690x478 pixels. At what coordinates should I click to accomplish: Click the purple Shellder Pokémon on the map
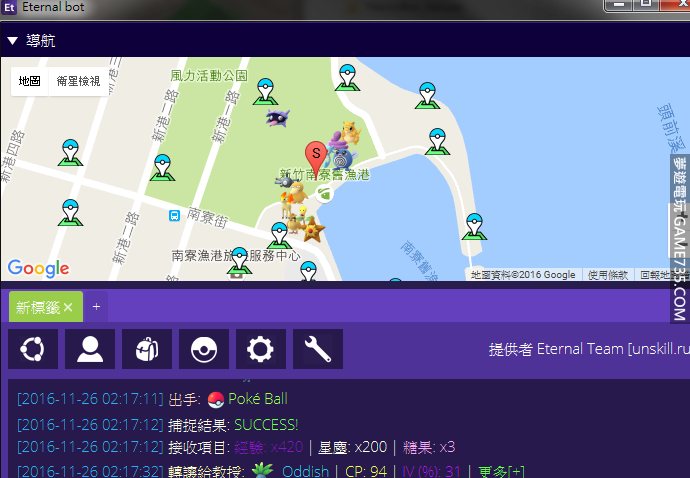[x=278, y=118]
